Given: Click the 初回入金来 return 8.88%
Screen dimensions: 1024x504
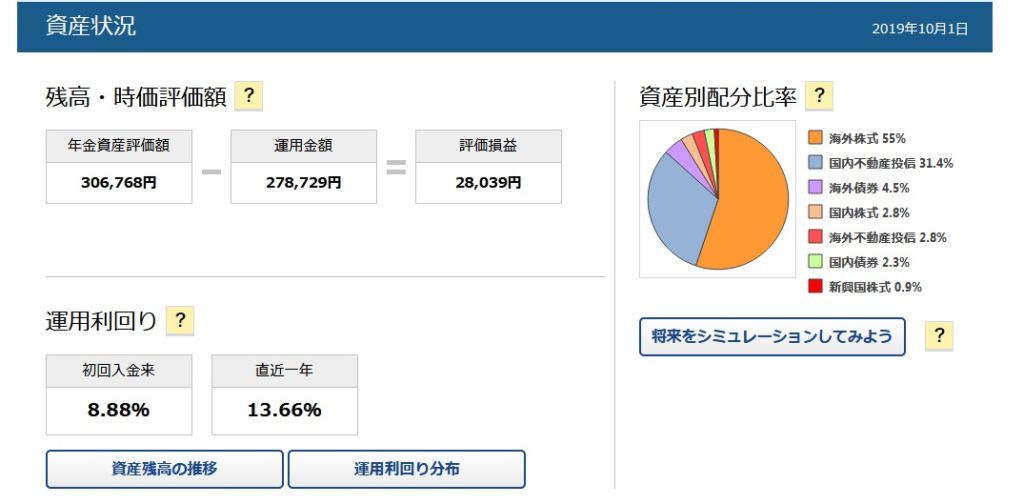Looking at the screenshot, I should 118,410.
